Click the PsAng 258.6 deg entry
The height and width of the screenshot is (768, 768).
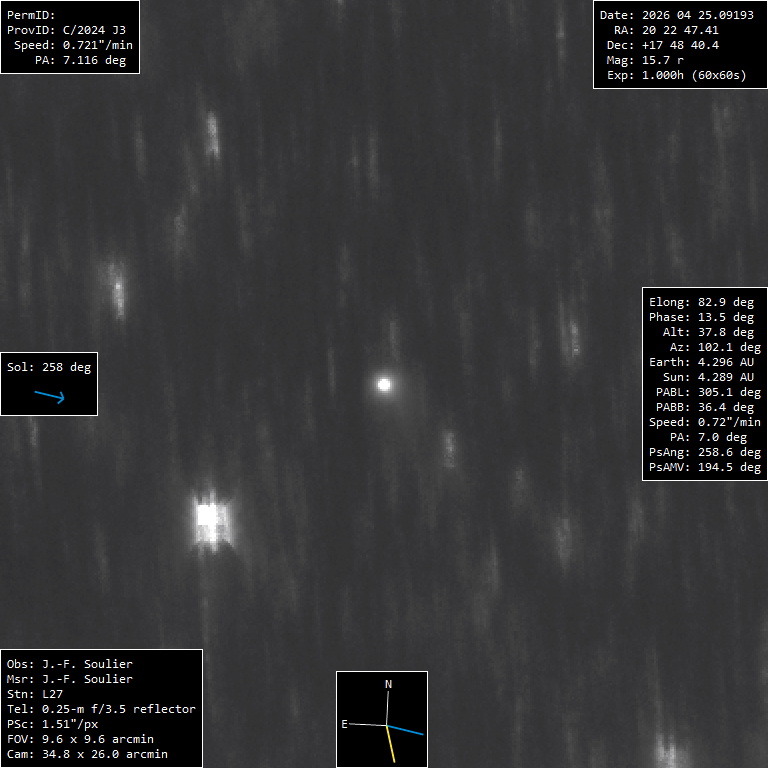point(705,452)
